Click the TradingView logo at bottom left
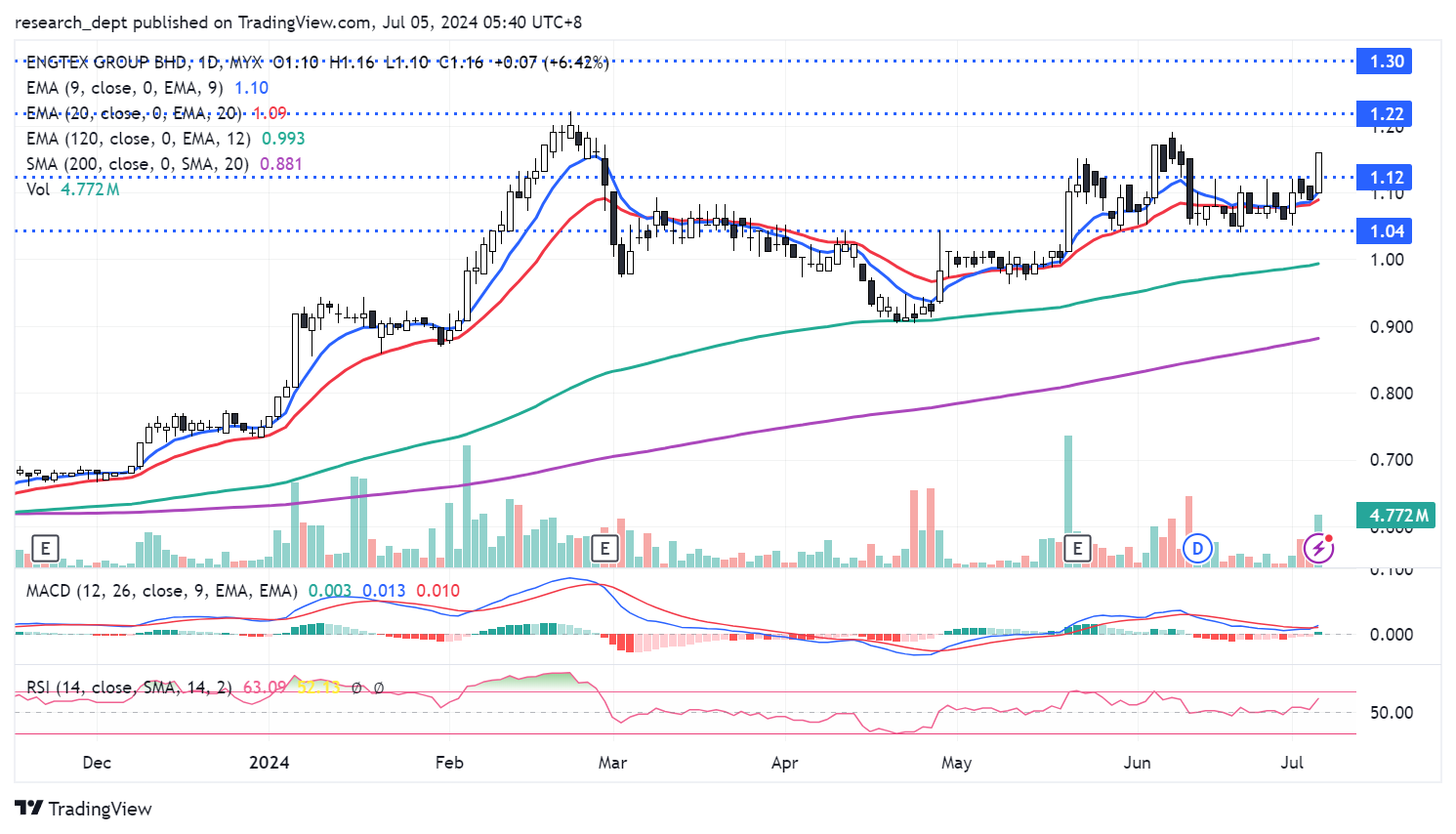The image size is (1456, 834). [84, 809]
